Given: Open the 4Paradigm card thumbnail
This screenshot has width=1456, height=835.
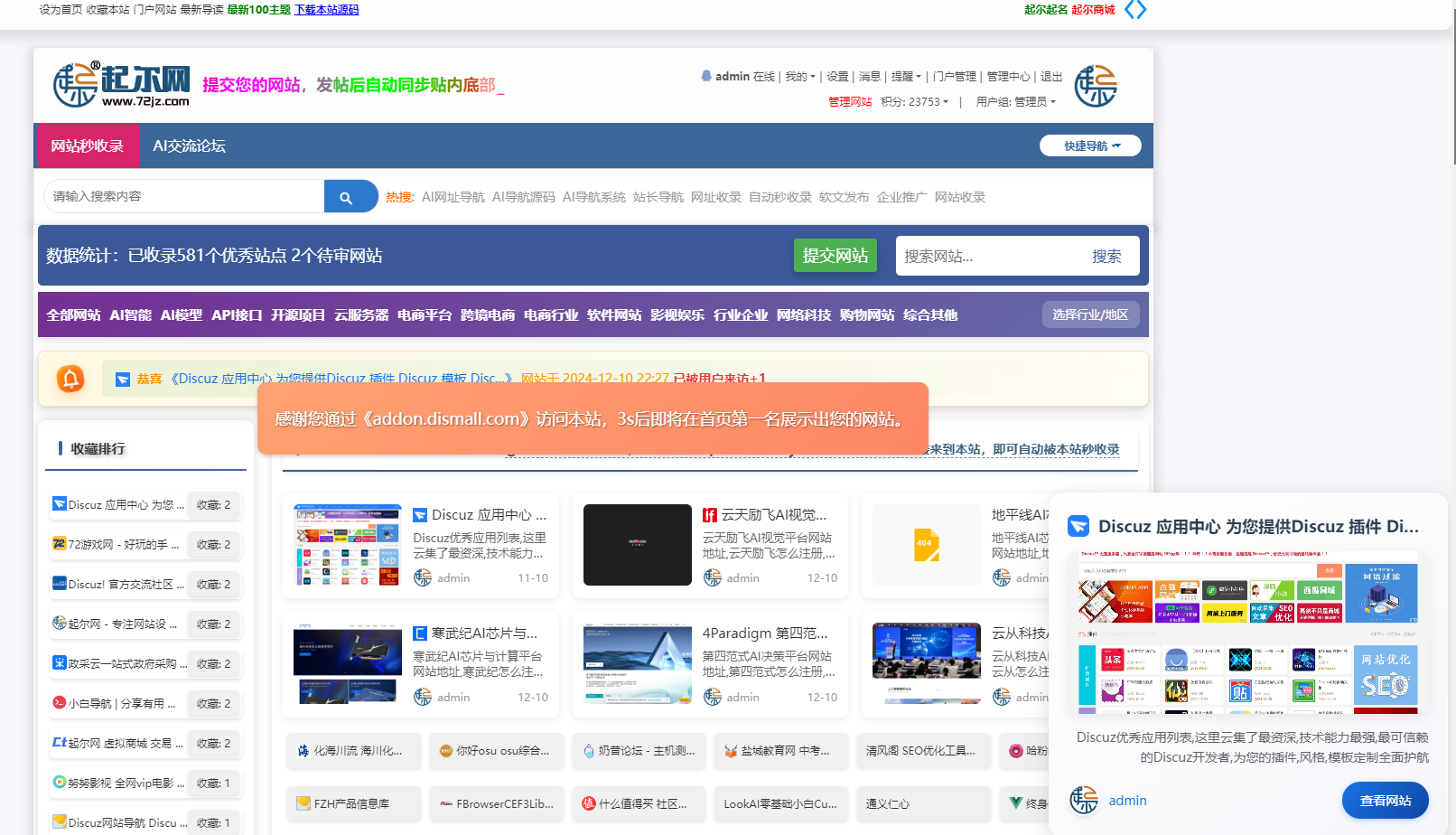Looking at the screenshot, I should click(638, 663).
